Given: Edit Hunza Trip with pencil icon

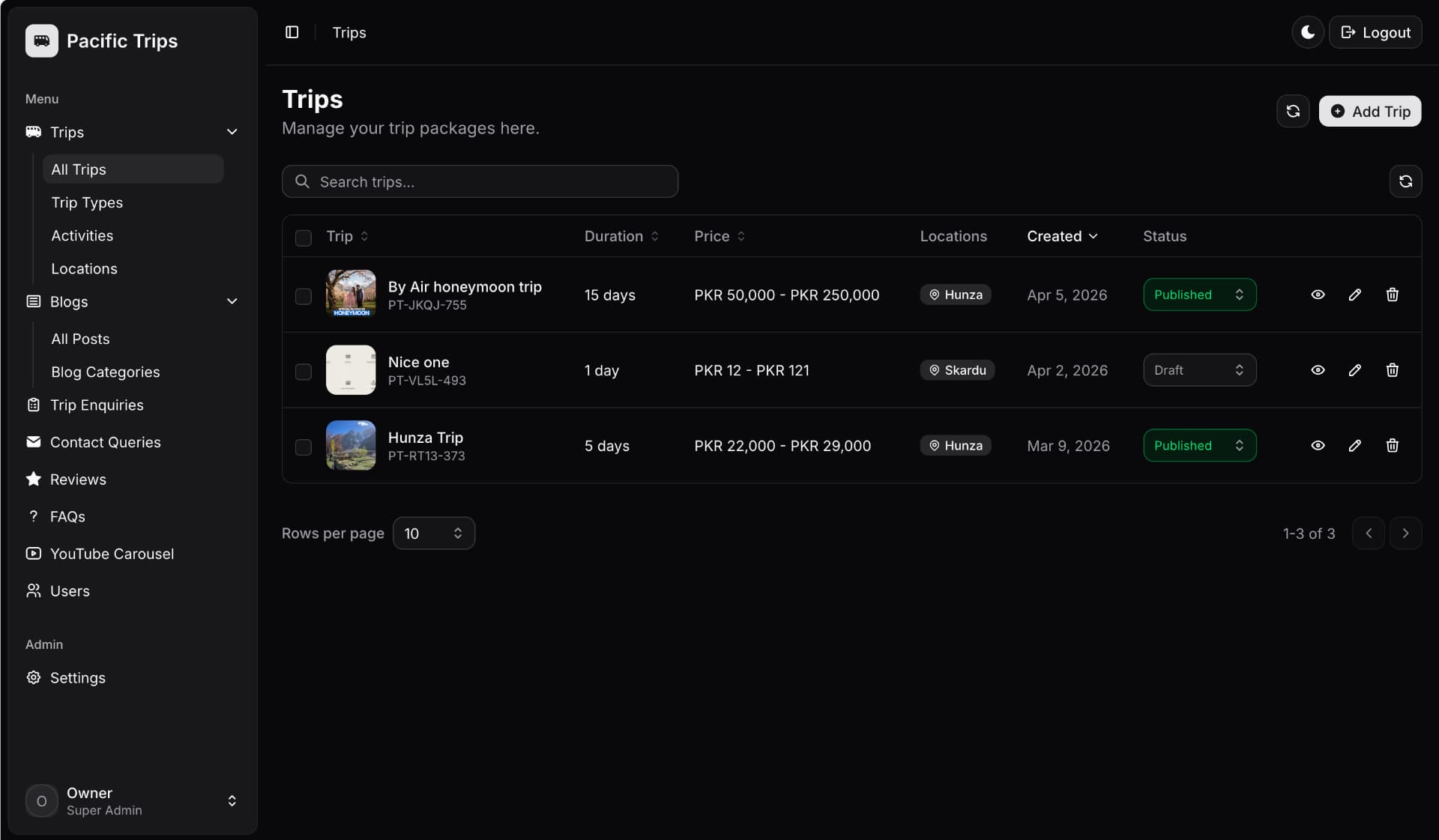Looking at the screenshot, I should tap(1355, 445).
